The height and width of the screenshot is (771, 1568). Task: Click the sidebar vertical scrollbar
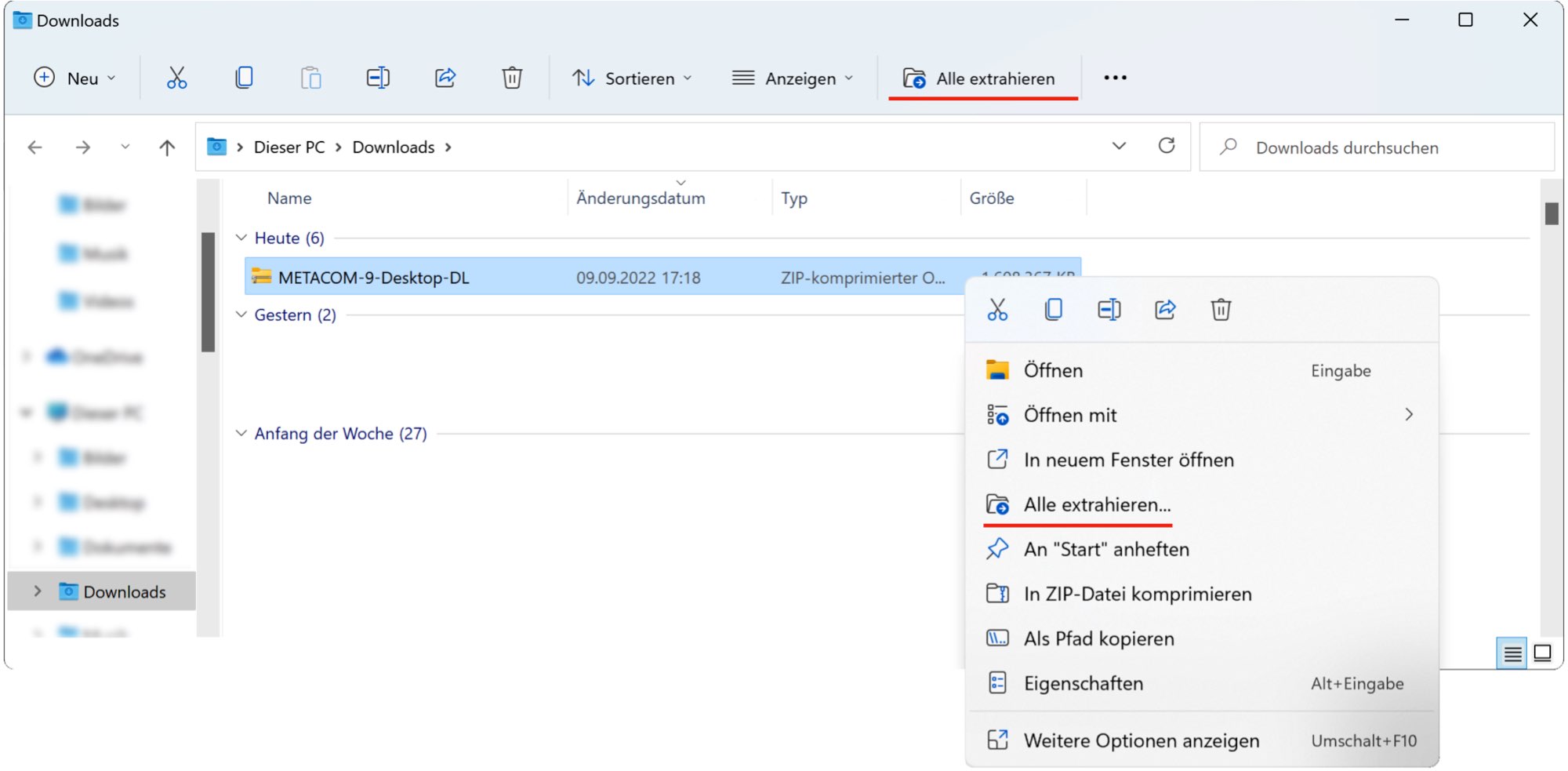click(208, 291)
